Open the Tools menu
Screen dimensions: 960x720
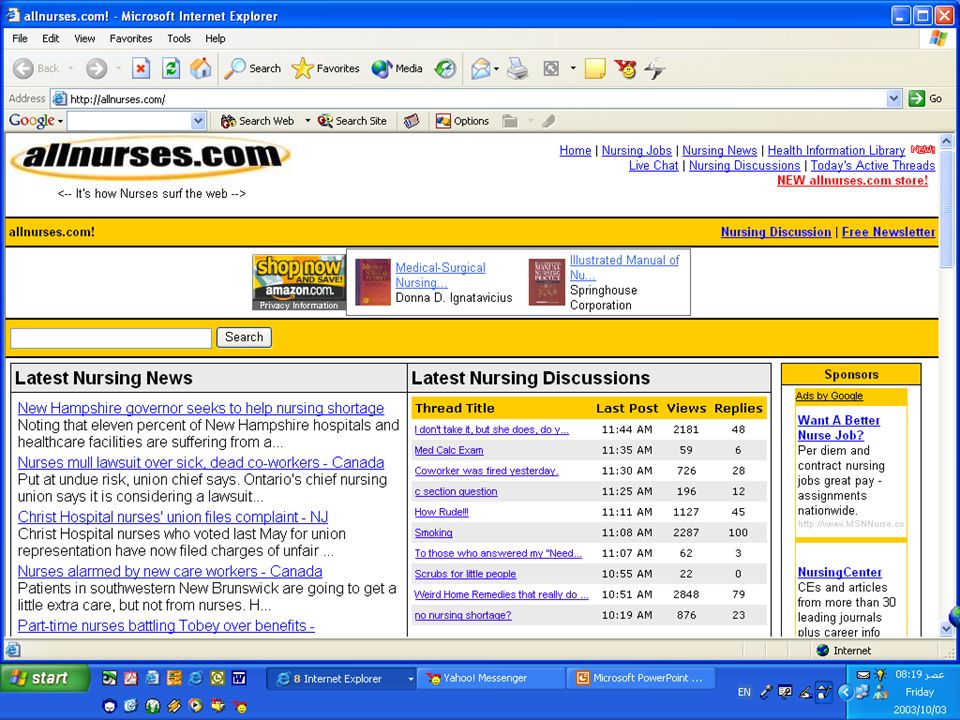179,39
